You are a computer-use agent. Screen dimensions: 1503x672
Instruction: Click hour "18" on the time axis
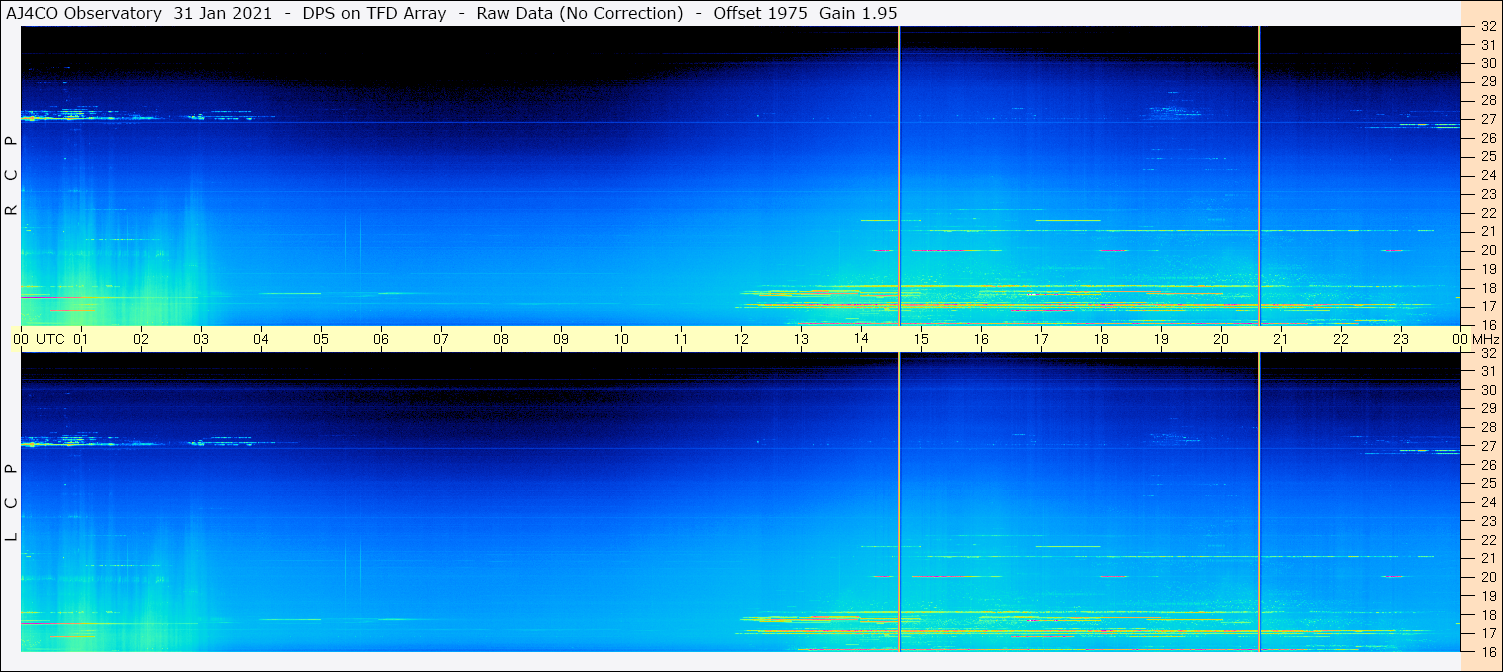[1101, 339]
